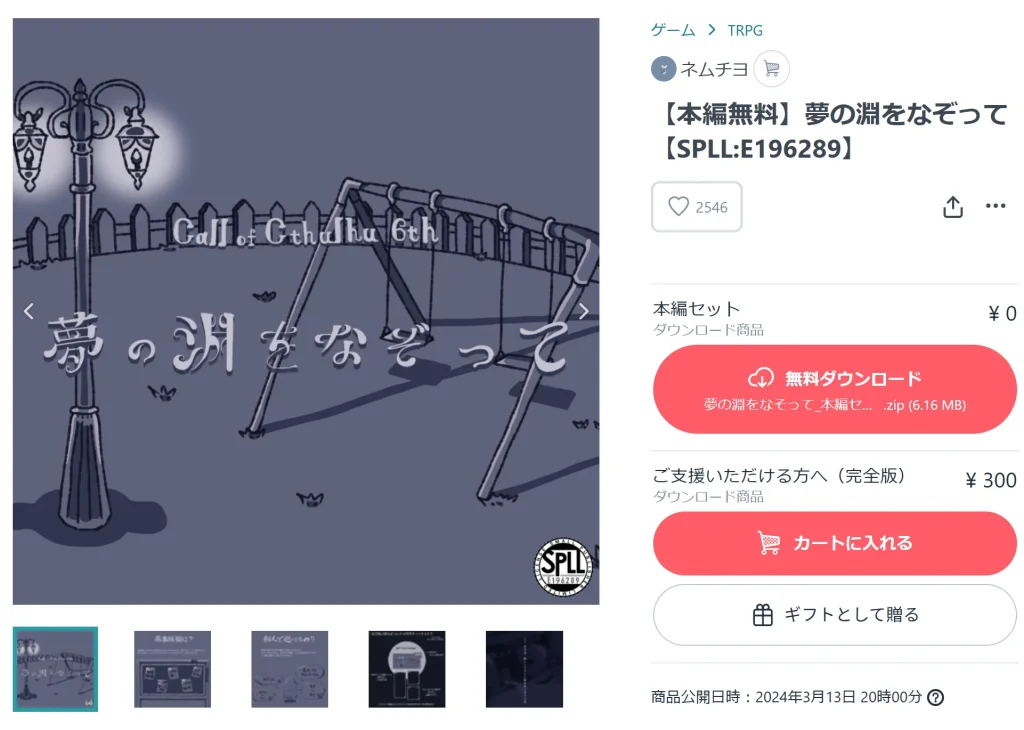Viewport: 1024px width, 730px height.
Task: Click the カートに入れる button
Action: pyautogui.click(x=835, y=543)
